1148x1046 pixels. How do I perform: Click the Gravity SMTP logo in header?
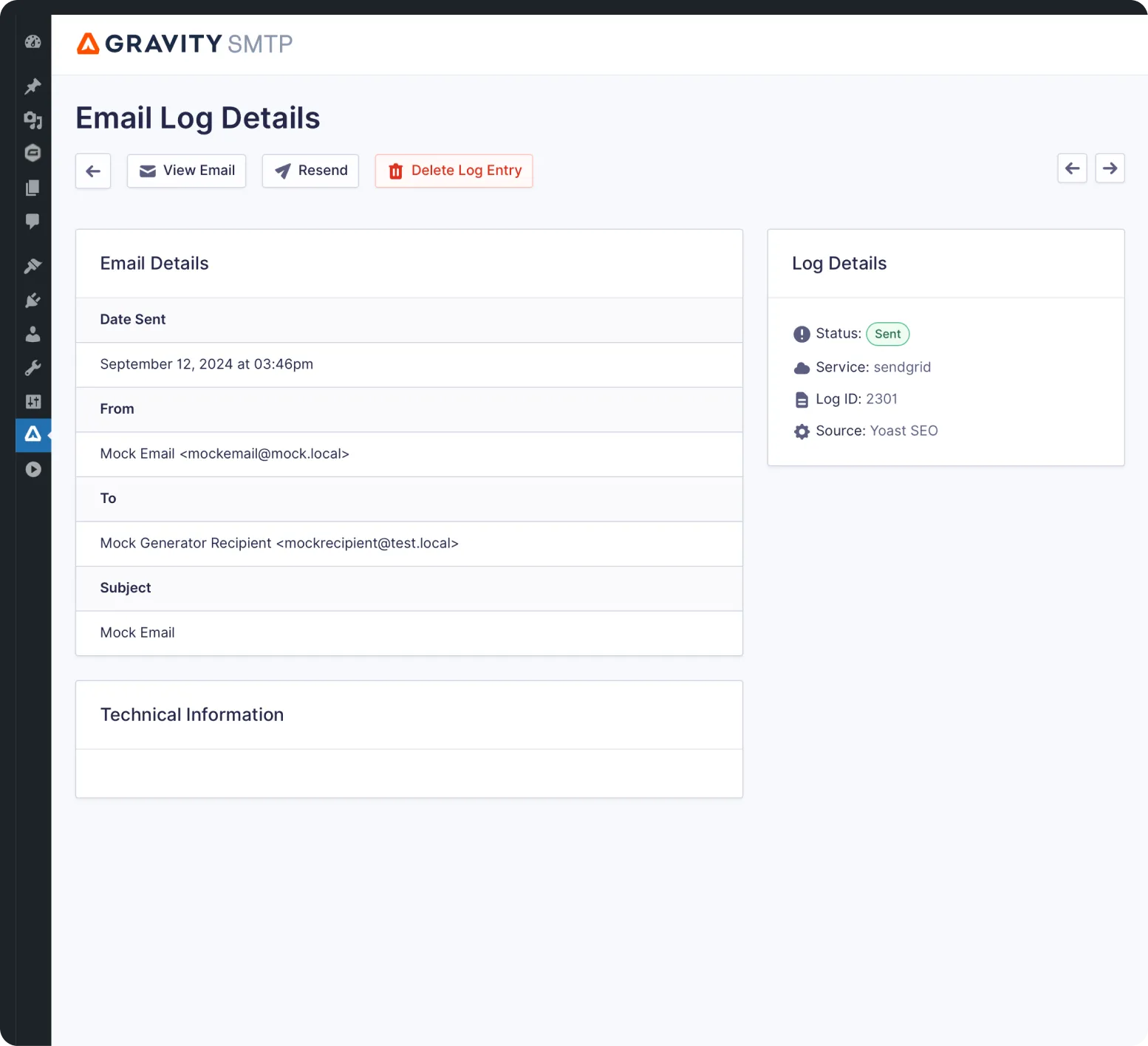click(184, 44)
